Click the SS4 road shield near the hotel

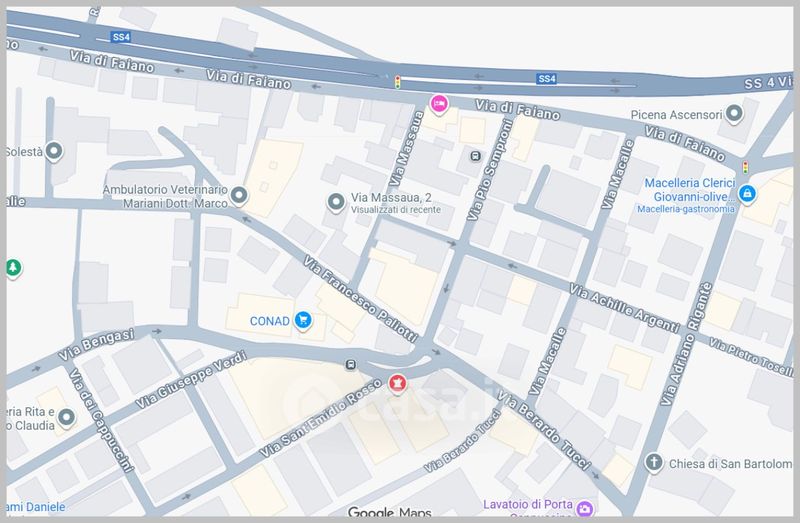tap(546, 78)
